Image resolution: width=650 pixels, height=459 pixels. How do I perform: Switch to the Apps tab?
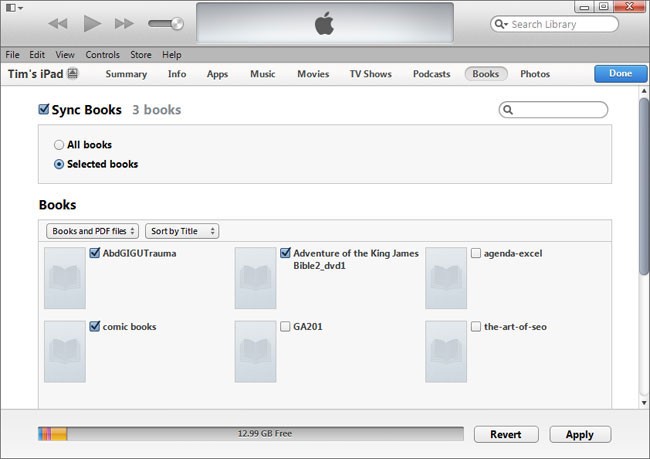[x=218, y=74]
